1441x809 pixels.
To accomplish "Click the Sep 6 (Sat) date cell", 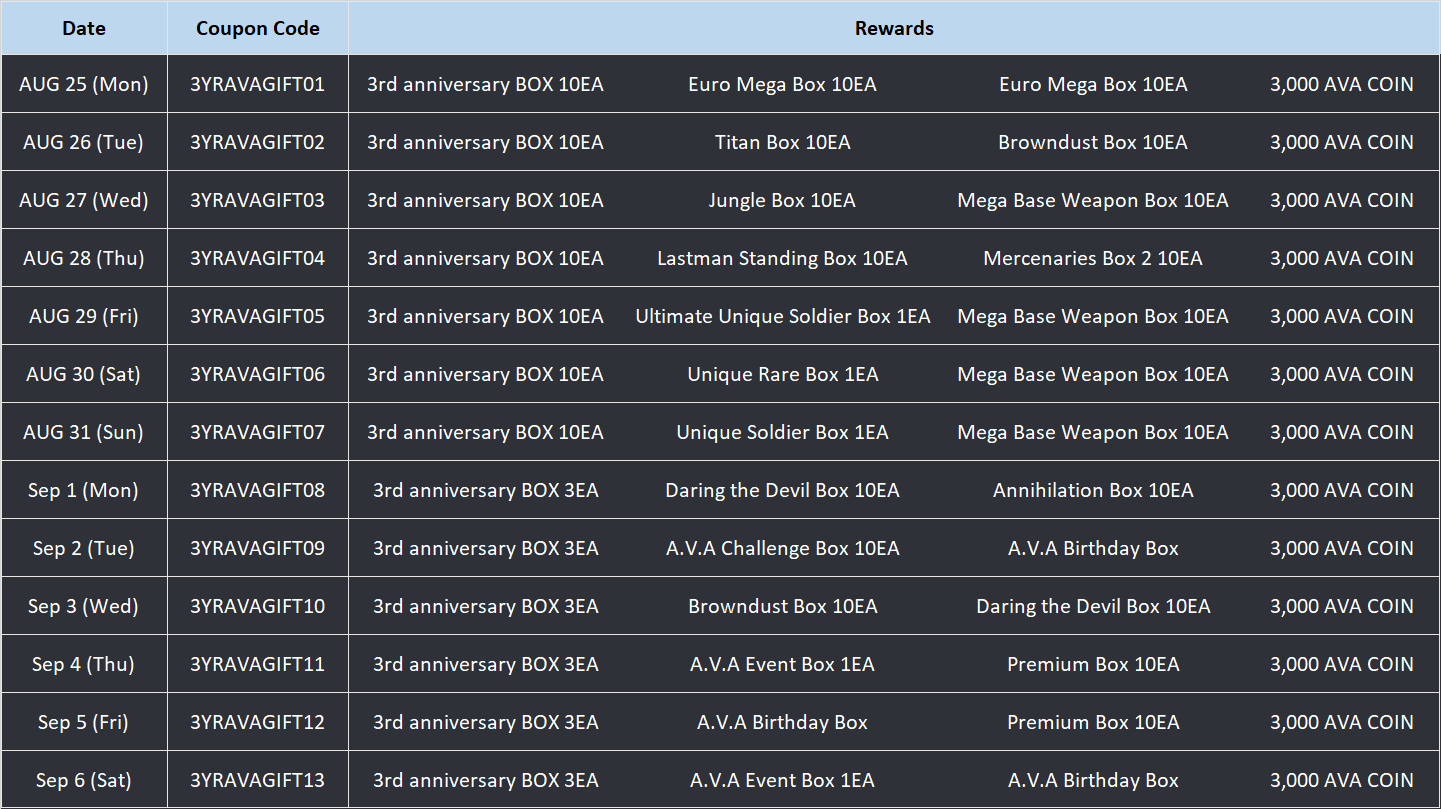I will pyautogui.click(x=84, y=780).
